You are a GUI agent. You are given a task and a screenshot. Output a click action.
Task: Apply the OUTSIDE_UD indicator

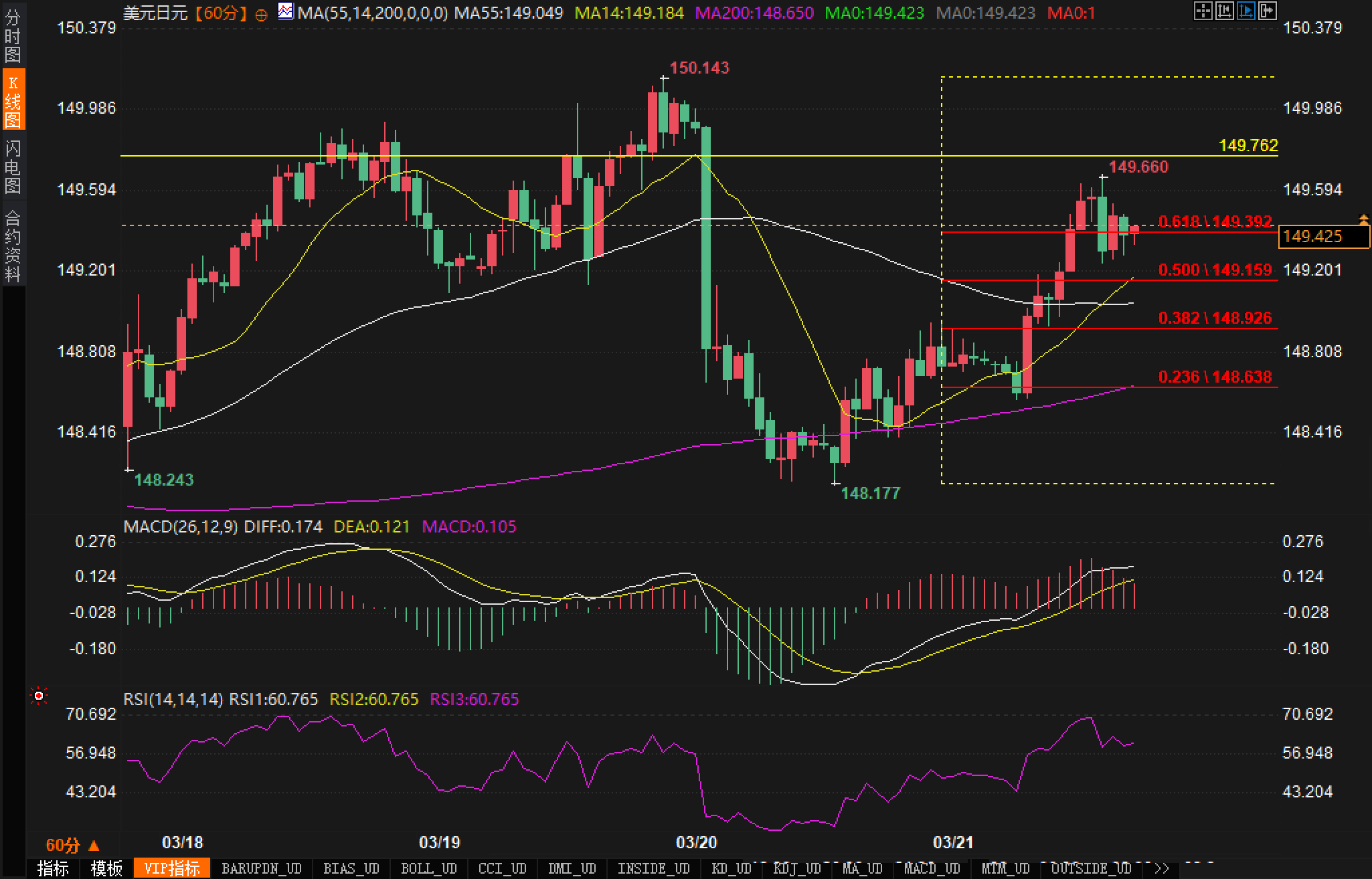(1091, 868)
